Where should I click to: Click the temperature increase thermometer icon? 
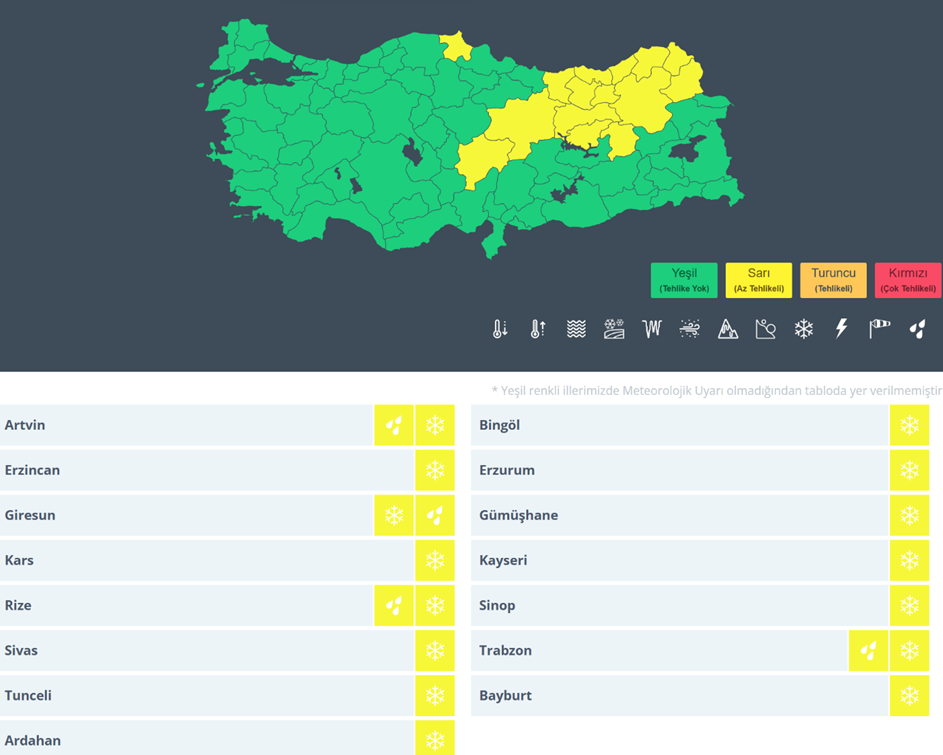538,329
